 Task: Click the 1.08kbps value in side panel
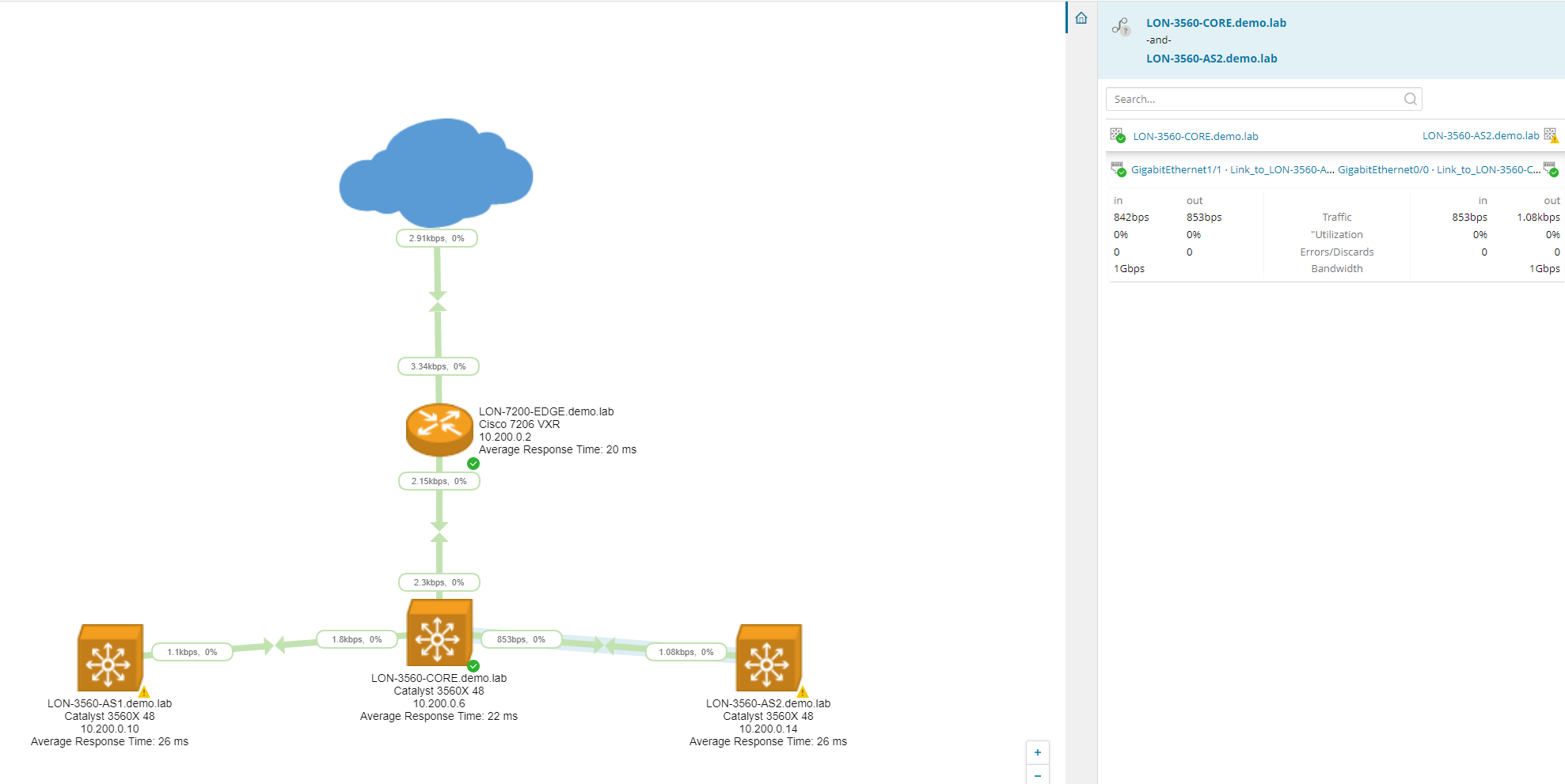click(x=1538, y=218)
